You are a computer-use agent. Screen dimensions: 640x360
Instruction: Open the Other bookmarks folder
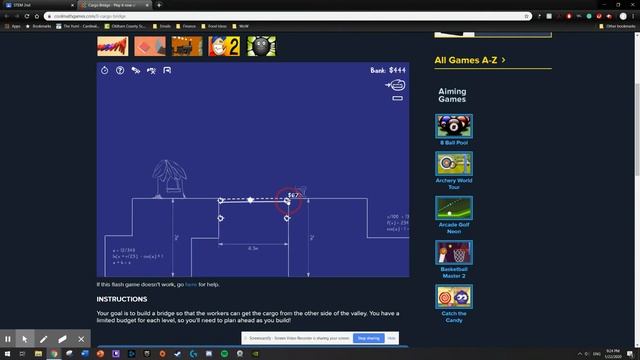coord(617,26)
